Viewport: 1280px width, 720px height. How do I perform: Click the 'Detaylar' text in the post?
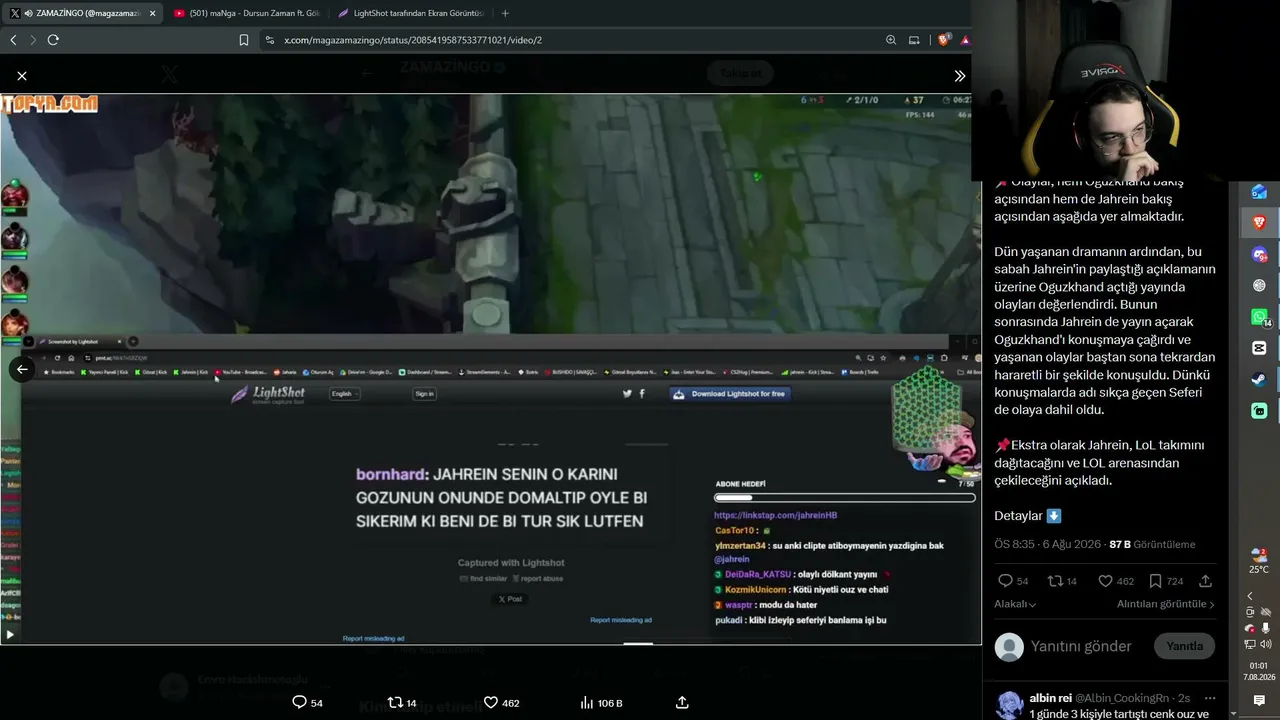(x=1018, y=516)
